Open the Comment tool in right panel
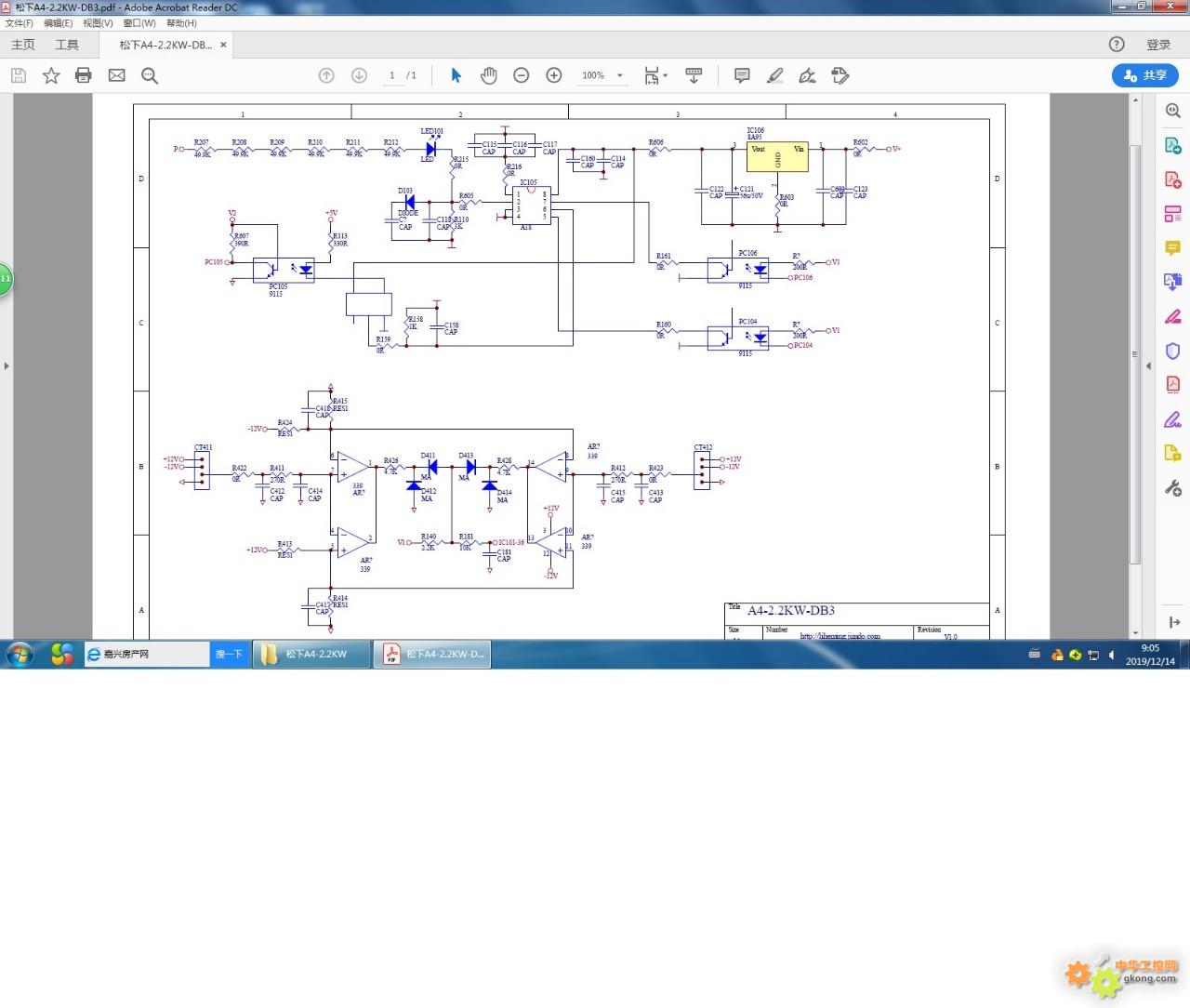The width and height of the screenshot is (1190, 1008). coord(1173,247)
